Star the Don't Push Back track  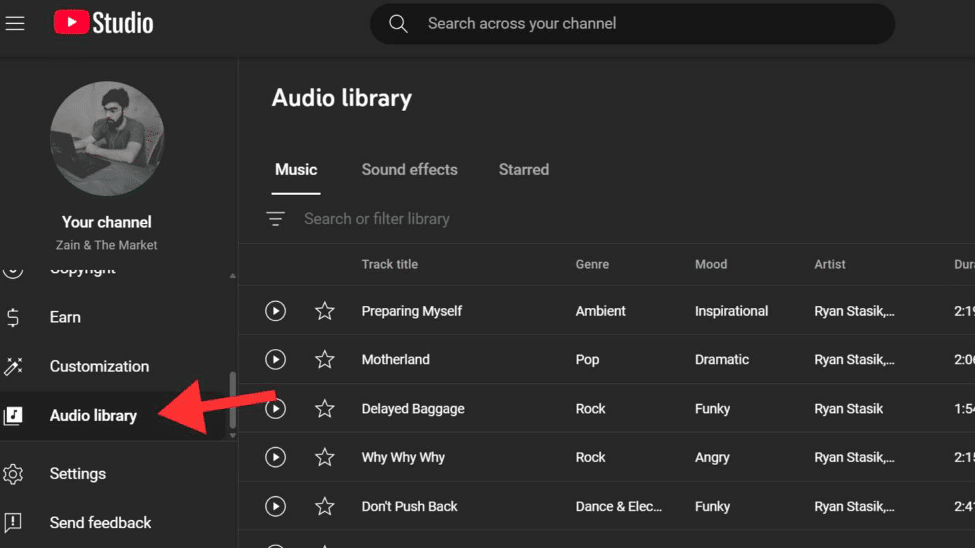[325, 506]
